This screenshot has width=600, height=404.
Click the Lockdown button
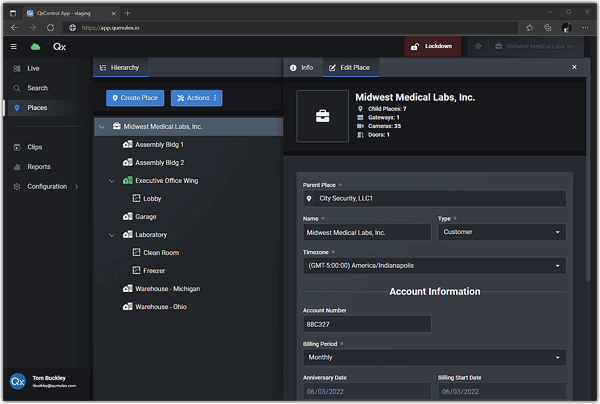(433, 46)
